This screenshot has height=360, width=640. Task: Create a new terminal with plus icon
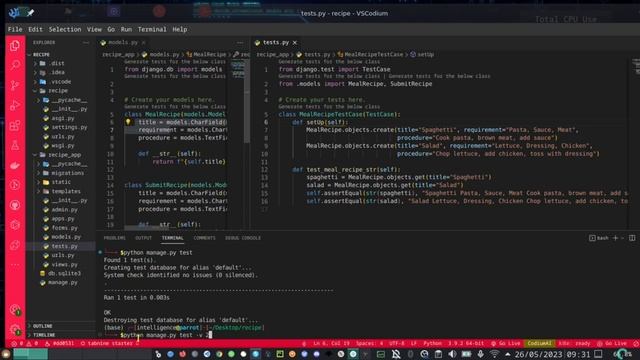pos(616,238)
